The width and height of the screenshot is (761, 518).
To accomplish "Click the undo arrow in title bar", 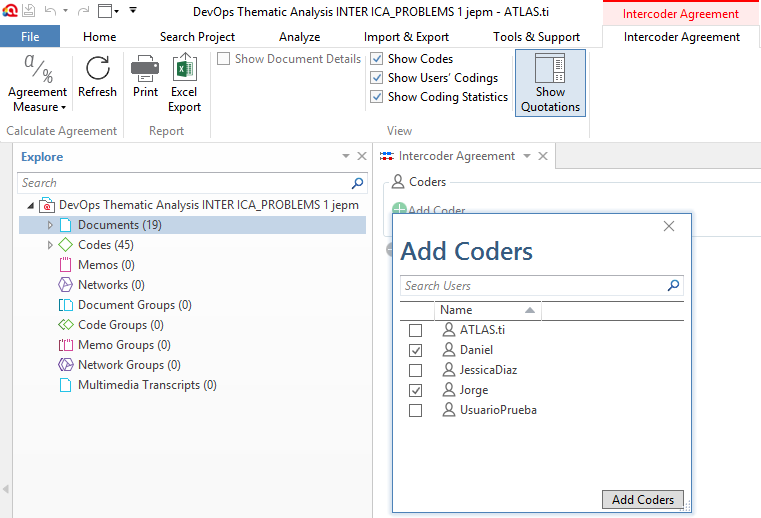I will click(x=50, y=10).
